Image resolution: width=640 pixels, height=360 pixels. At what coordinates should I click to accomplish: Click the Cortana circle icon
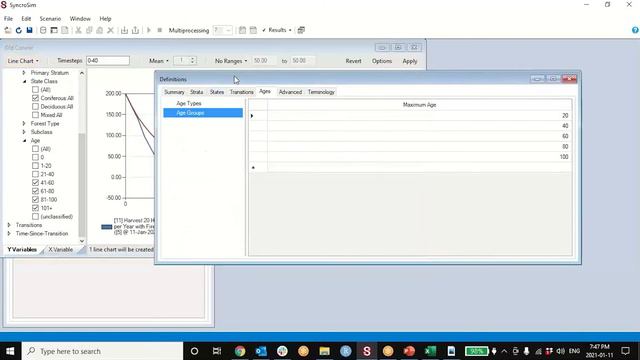pos(194,351)
